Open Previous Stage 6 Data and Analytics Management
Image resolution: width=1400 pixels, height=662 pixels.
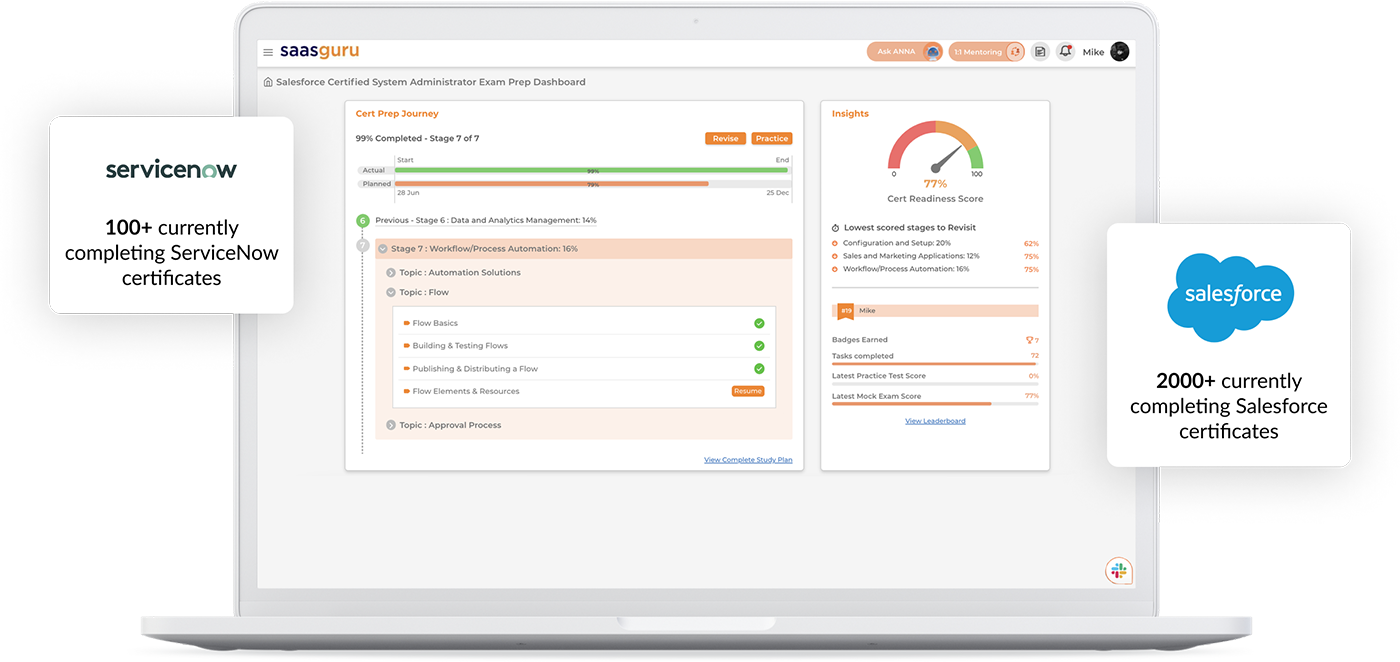click(486, 221)
